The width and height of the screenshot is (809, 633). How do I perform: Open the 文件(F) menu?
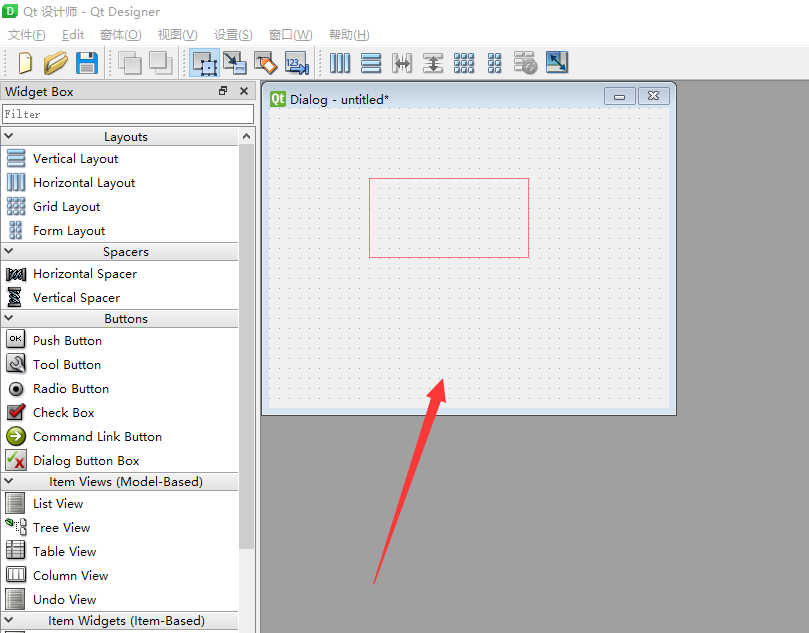(x=26, y=35)
